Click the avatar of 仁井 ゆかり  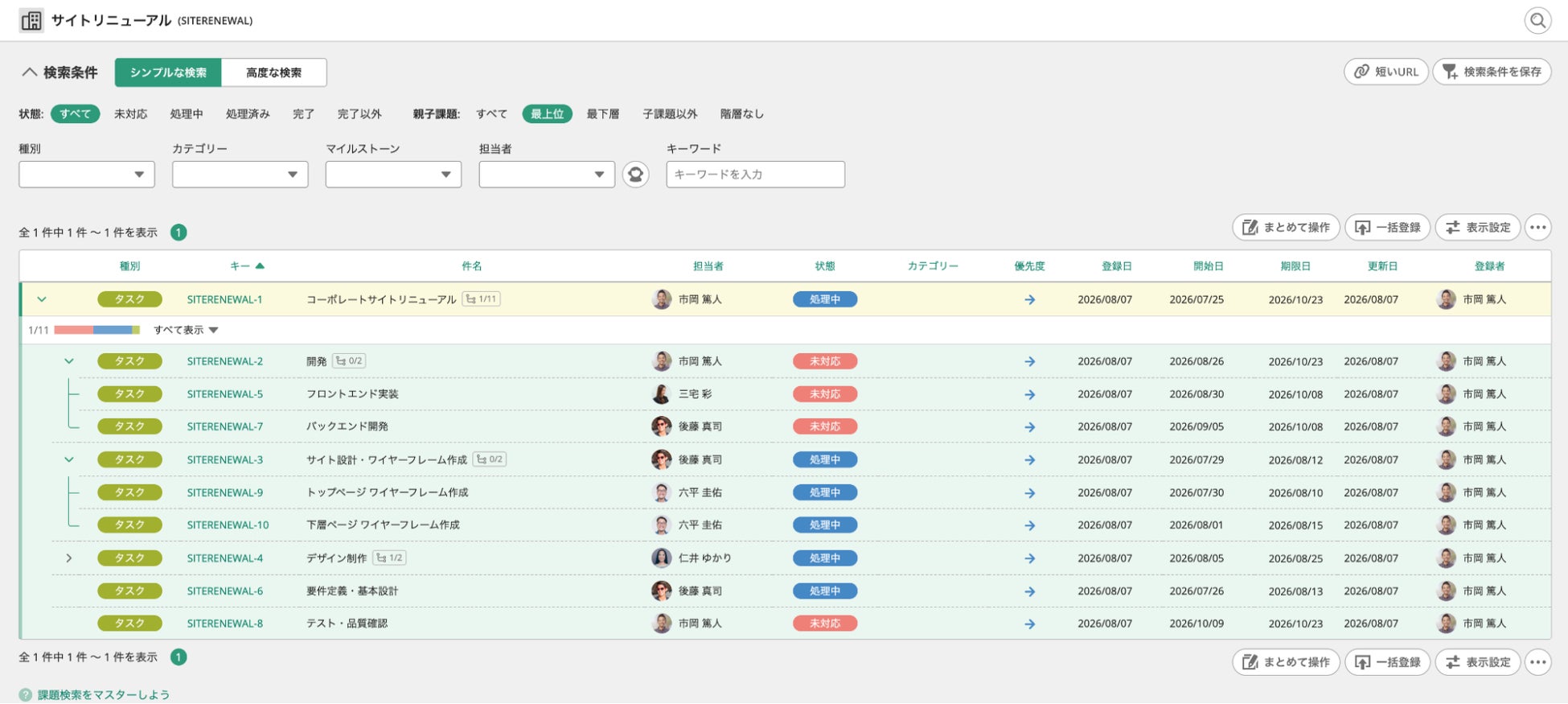[661, 558]
